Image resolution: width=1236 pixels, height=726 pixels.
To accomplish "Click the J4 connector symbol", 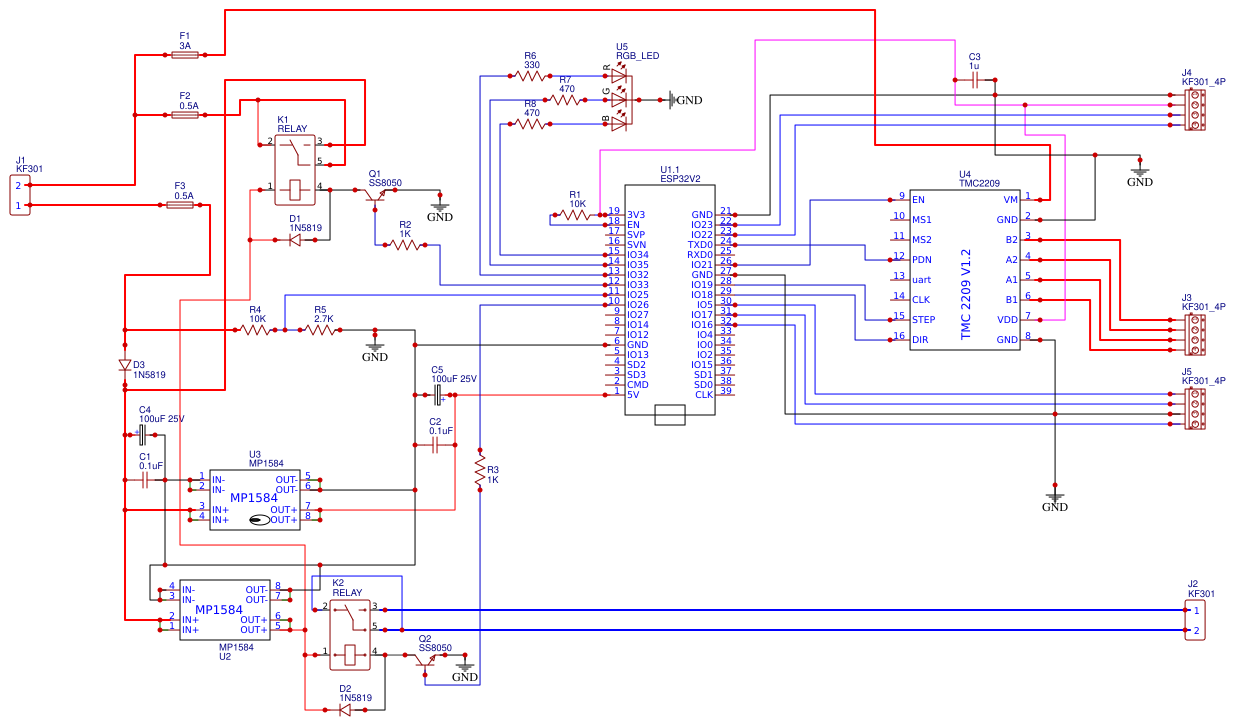I will pos(1194,110).
